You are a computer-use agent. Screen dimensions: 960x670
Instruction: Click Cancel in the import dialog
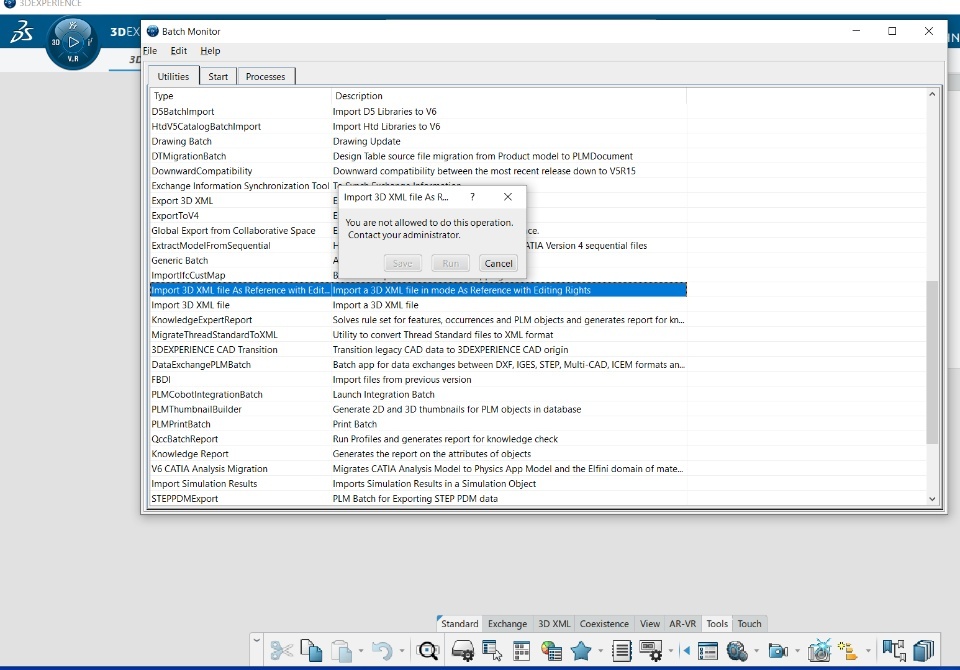[x=498, y=263]
